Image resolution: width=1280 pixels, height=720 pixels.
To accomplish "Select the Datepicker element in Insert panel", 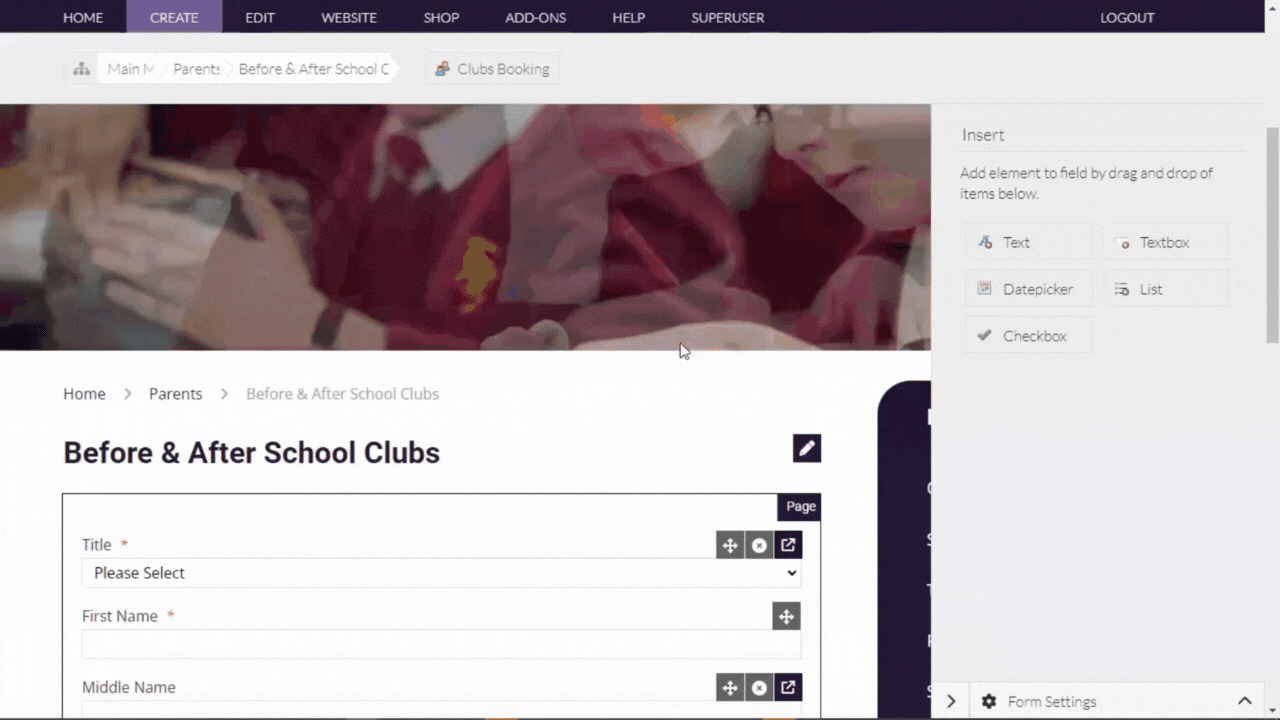I will 1028,289.
